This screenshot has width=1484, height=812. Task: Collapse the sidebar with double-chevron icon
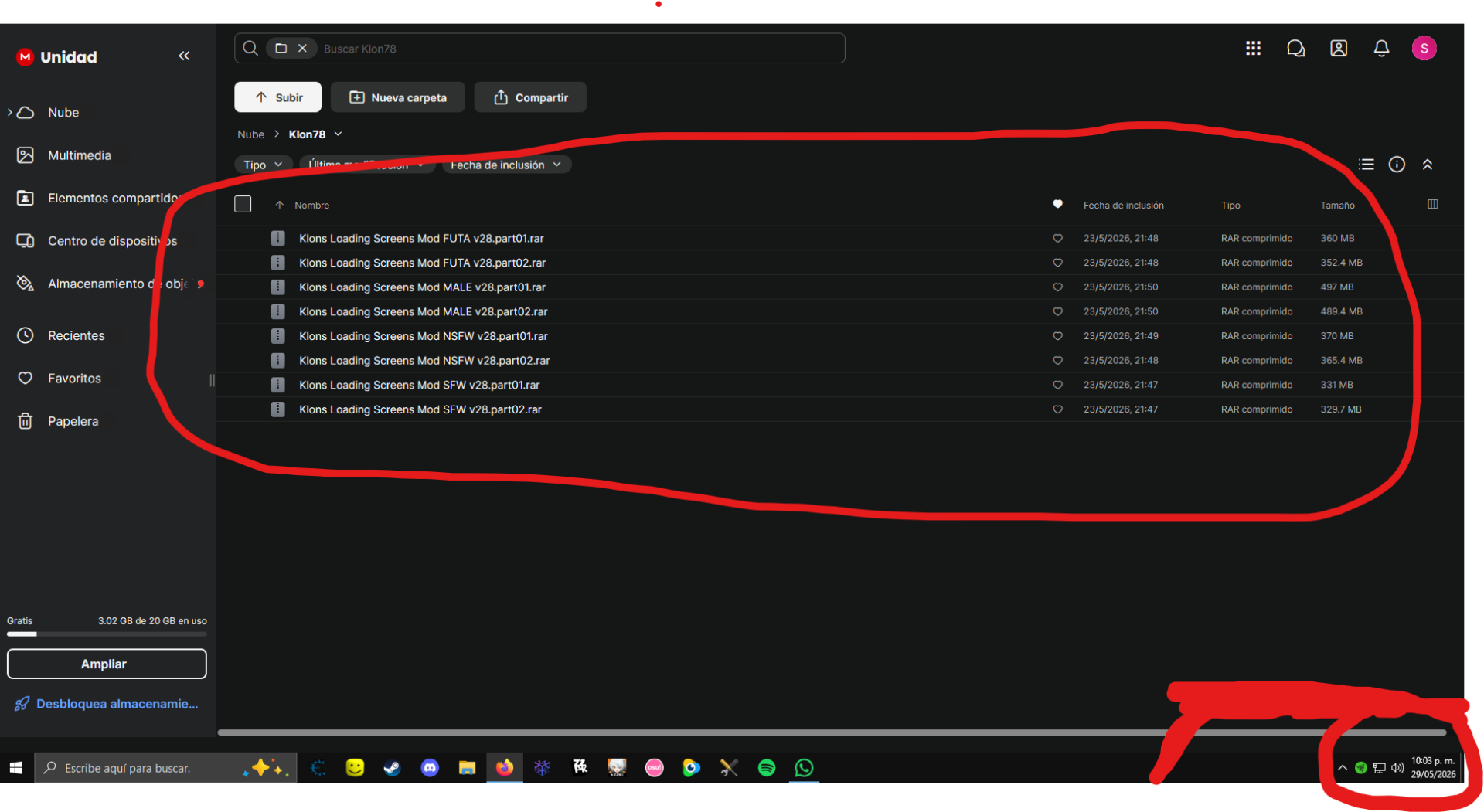click(184, 56)
